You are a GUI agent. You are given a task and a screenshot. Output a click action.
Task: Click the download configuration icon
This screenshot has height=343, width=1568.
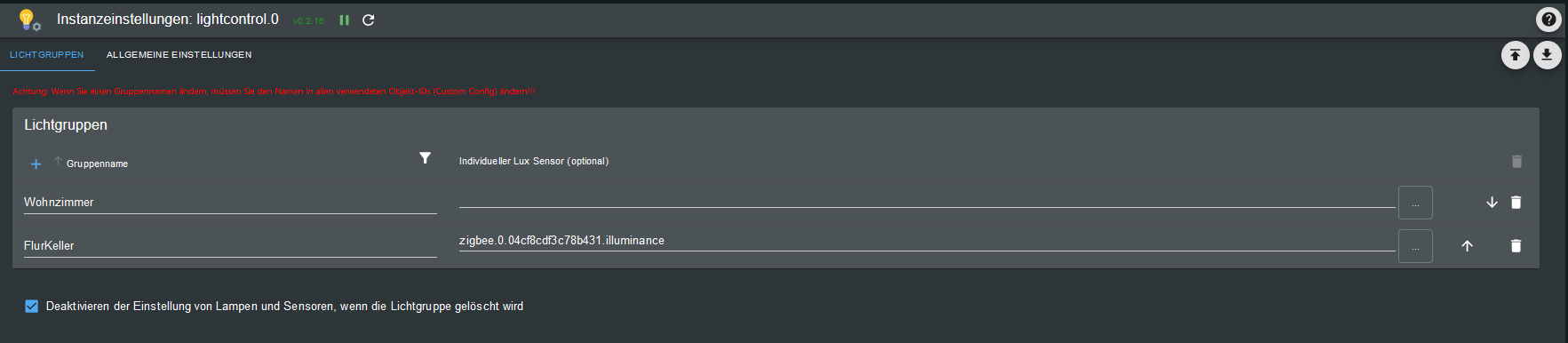click(x=1547, y=55)
